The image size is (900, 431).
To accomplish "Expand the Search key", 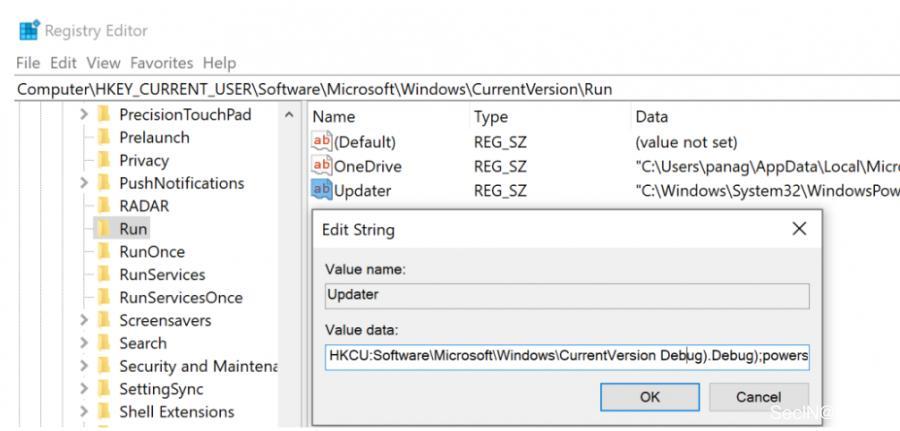I will 84,343.
